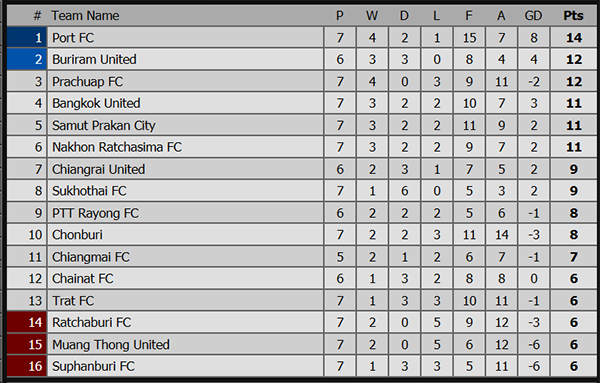Open Prachuap FC team entry
The width and height of the screenshot is (600, 383).
pyautogui.click(x=88, y=81)
